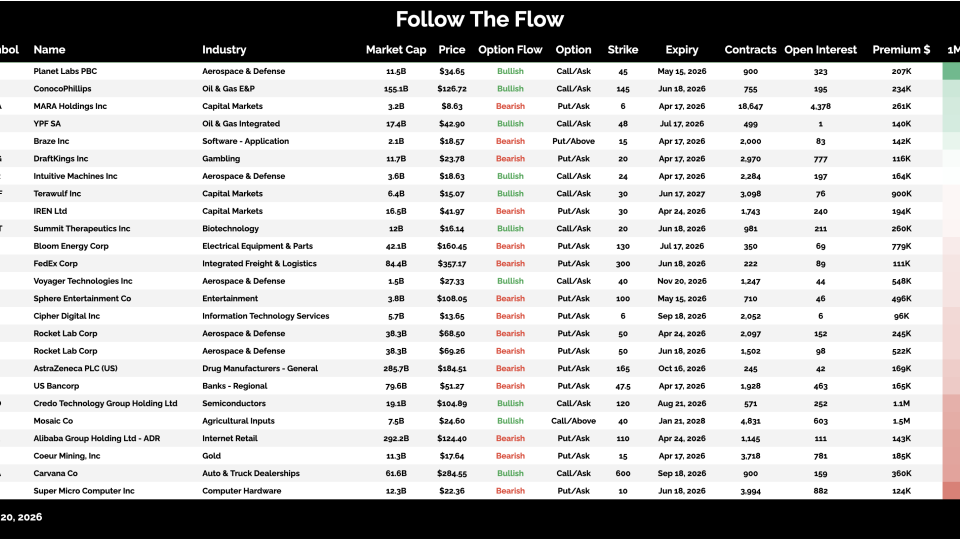The width and height of the screenshot is (960, 540).
Task: Select Credo Technology Group Holding Ltd
Action: (105, 404)
